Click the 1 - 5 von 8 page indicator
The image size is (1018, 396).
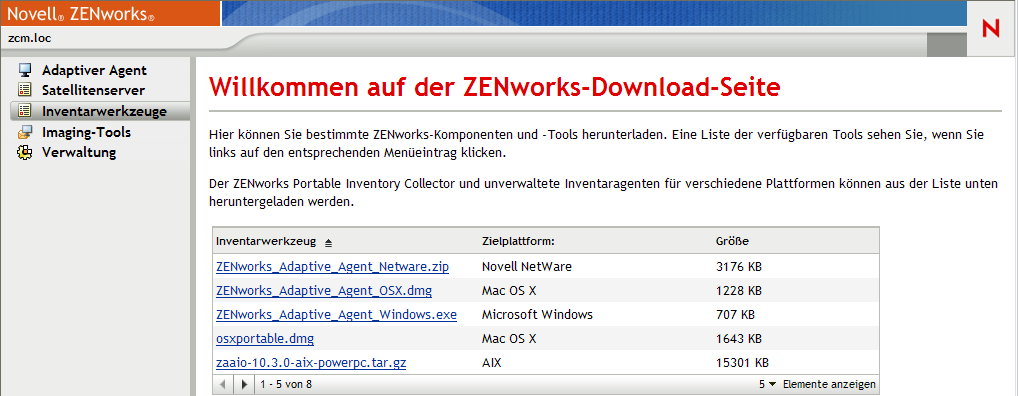coord(286,384)
